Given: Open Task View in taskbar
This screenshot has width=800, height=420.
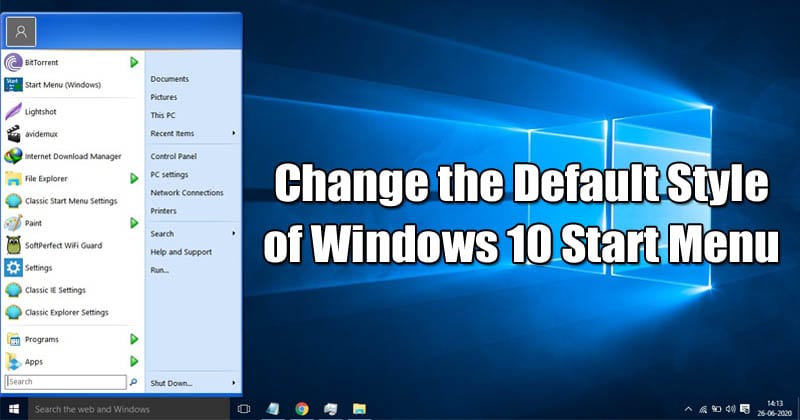Looking at the screenshot, I should (x=244, y=409).
